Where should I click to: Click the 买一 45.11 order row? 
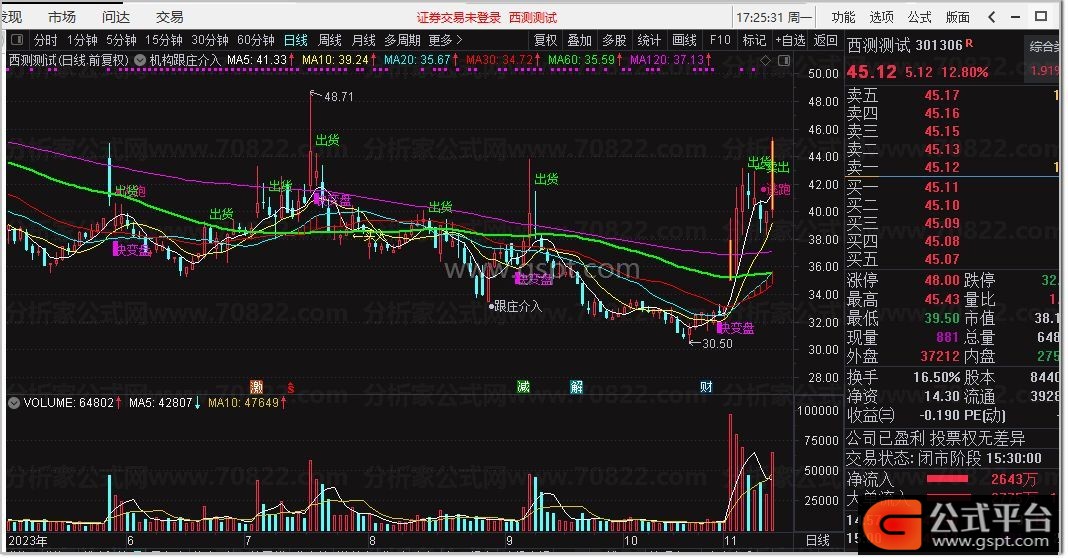[x=952, y=187]
